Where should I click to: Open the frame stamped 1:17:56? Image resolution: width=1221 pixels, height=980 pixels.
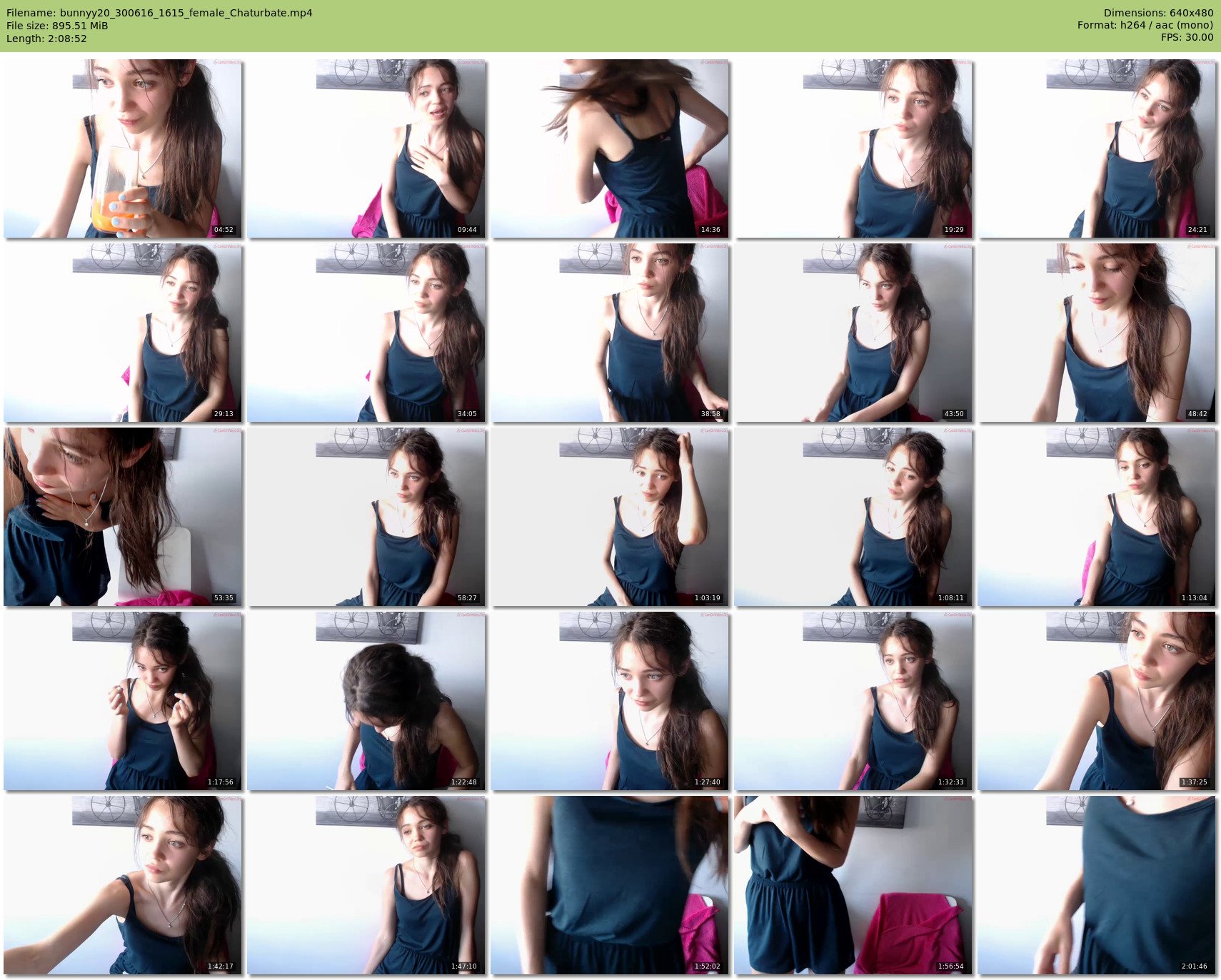click(x=123, y=701)
